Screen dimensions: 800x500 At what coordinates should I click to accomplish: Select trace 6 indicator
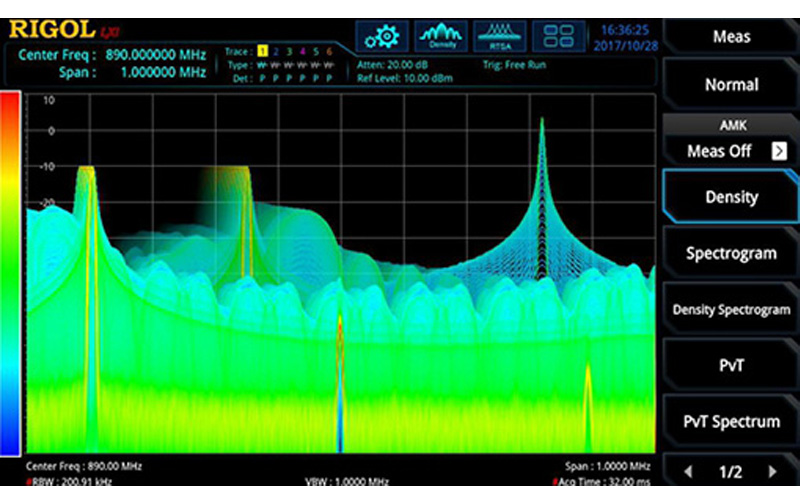pos(329,51)
